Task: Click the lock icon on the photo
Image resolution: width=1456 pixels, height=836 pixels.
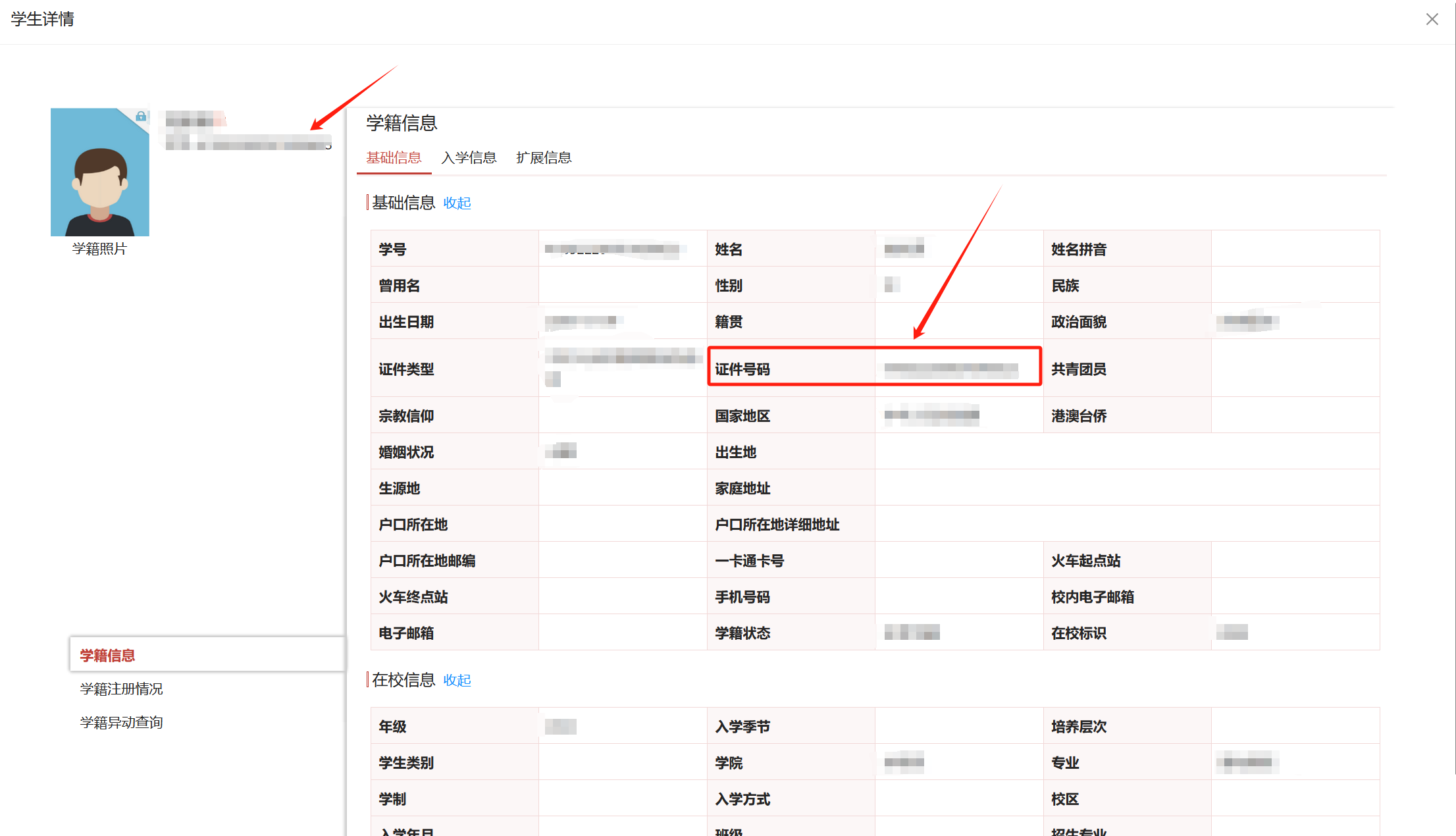Action: 140,117
